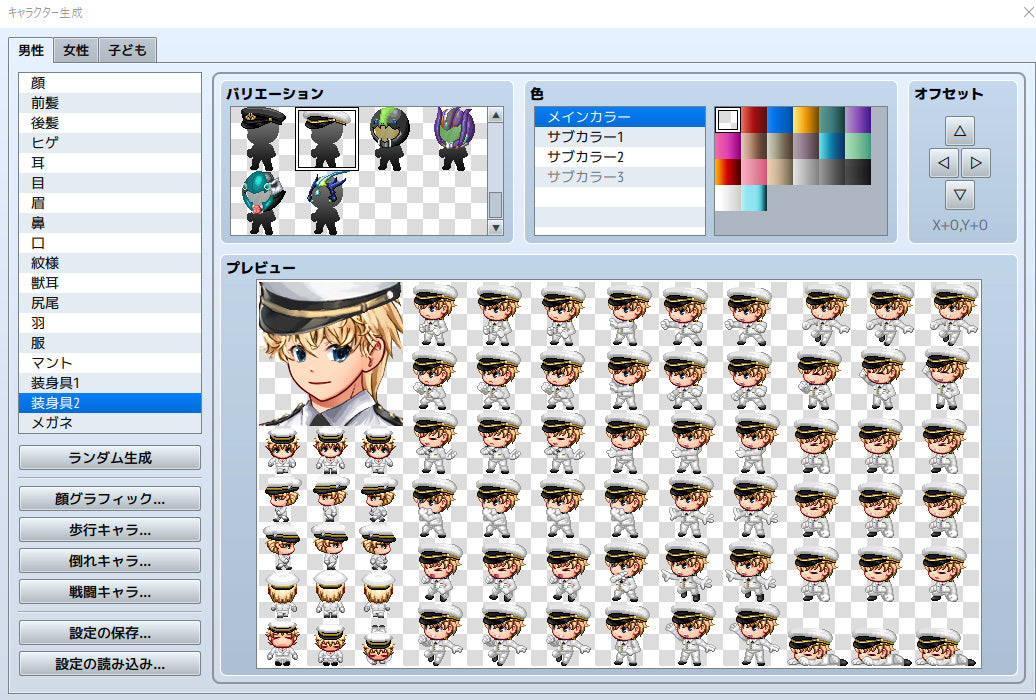Viewport: 1036px width, 700px height.
Task: Click the offset down arrow
Action: pyautogui.click(x=960, y=194)
